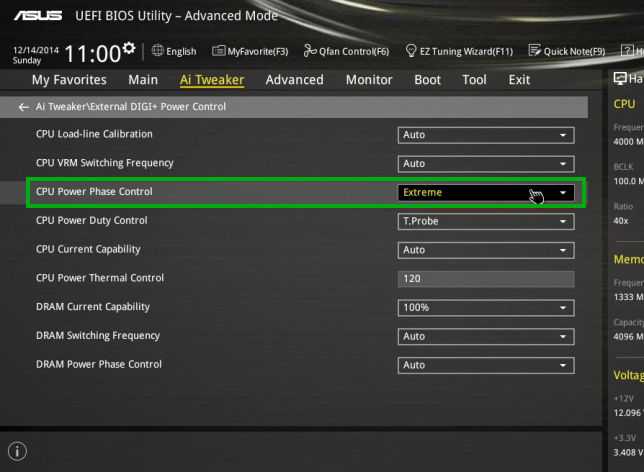Select the CPU Power Phase Control label
The height and width of the screenshot is (472, 644).
coord(94,192)
